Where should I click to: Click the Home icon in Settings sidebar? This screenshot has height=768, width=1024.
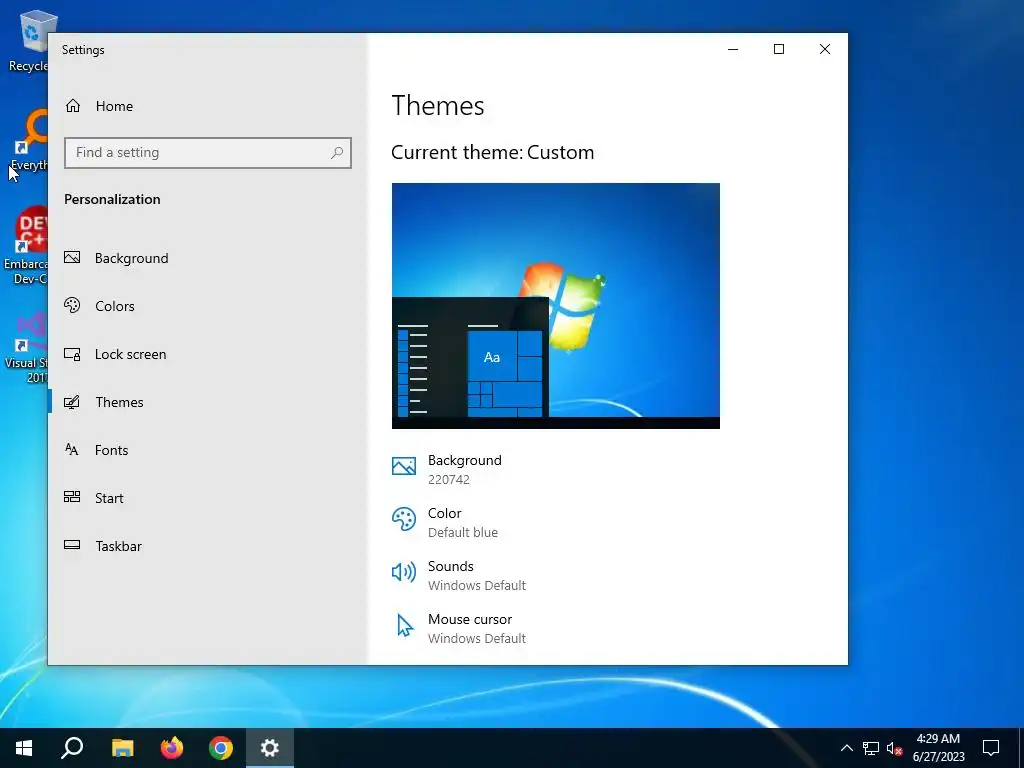72,106
